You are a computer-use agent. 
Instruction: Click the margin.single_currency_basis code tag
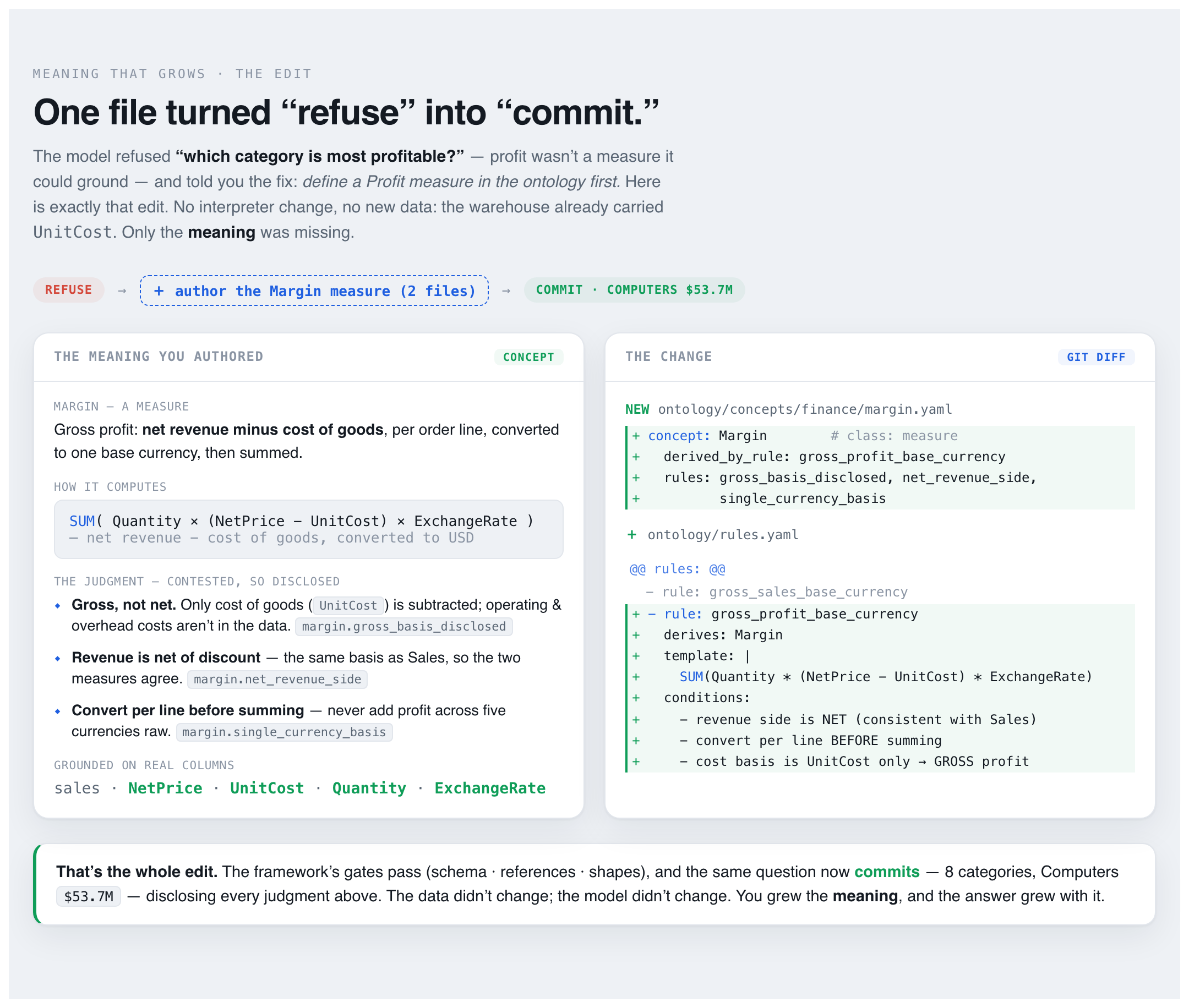284,732
